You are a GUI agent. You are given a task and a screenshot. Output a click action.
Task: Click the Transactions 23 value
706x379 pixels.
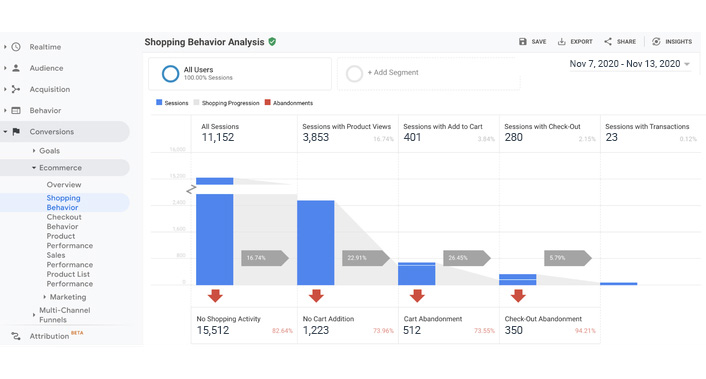tap(611, 137)
